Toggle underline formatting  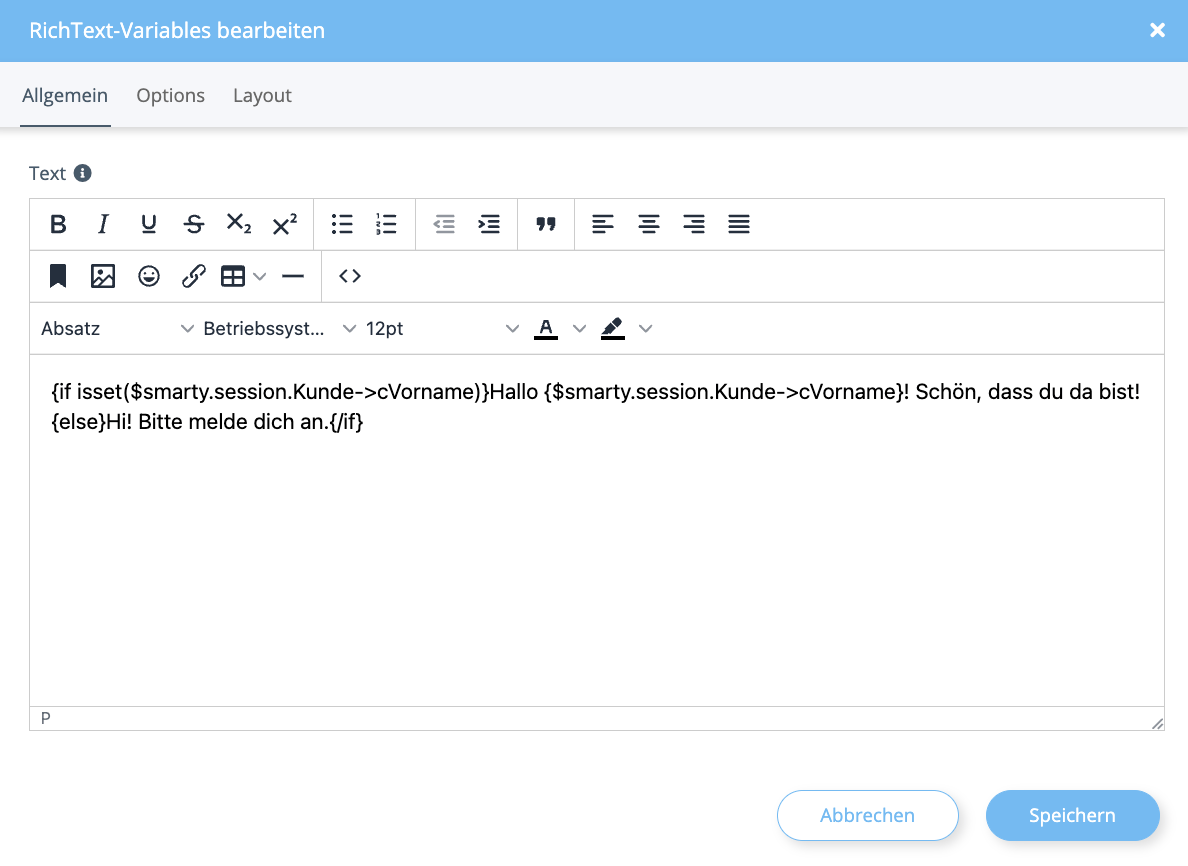pyautogui.click(x=148, y=224)
